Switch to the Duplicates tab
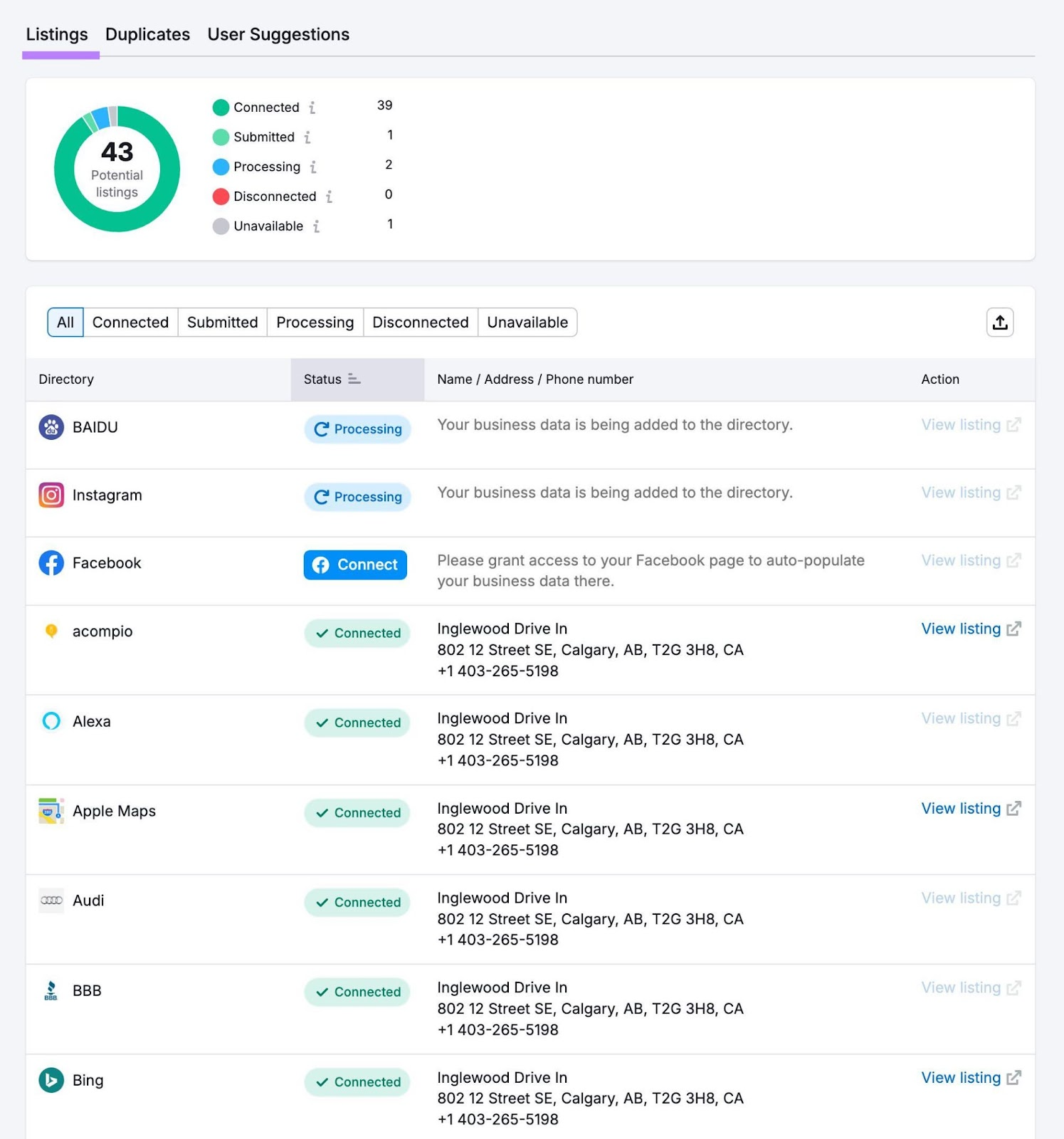Image resolution: width=1064 pixels, height=1139 pixels. (x=147, y=34)
